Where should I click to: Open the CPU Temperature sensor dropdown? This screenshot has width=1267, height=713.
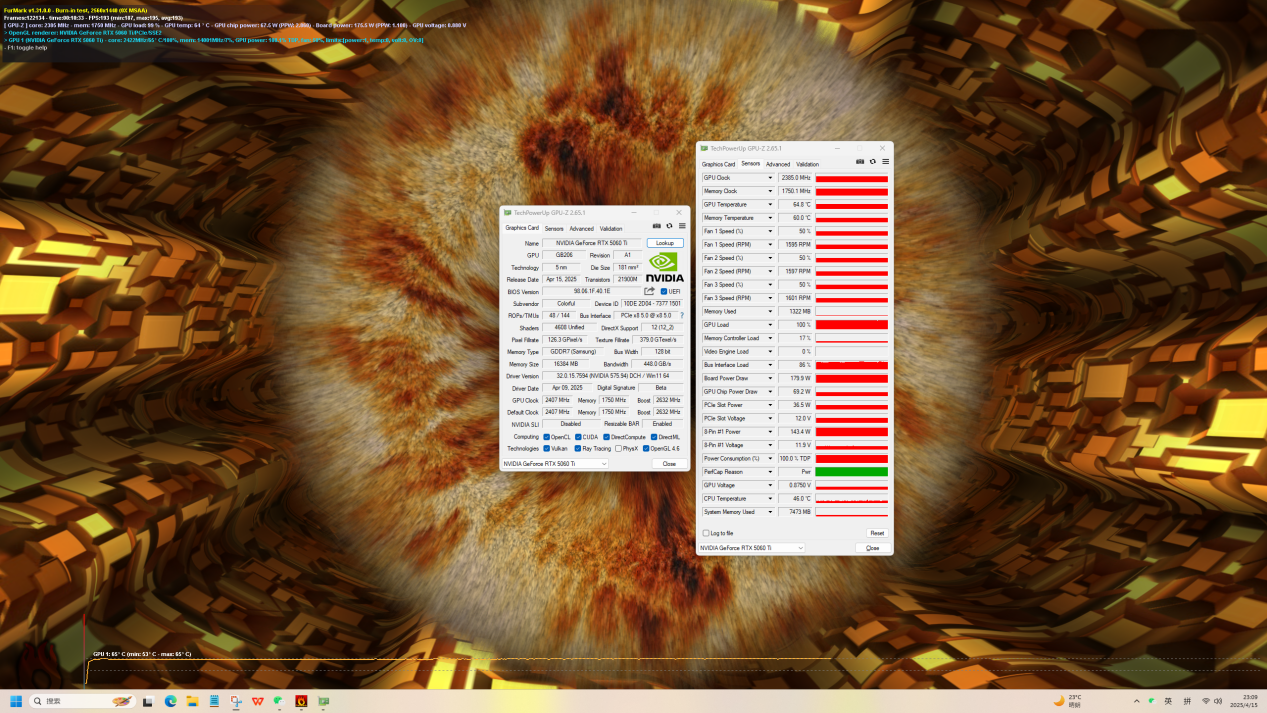[x=770, y=498]
